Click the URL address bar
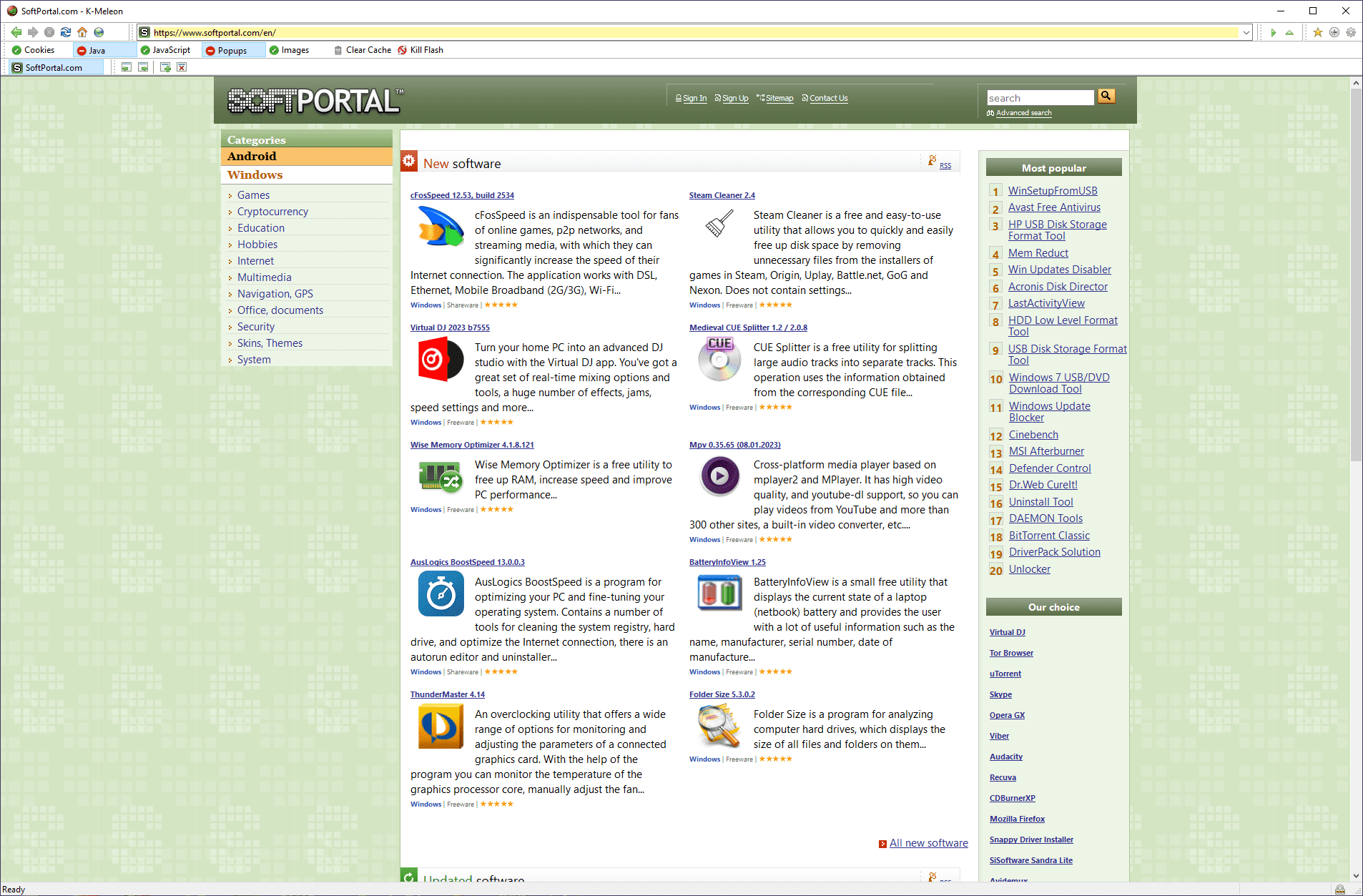Image resolution: width=1363 pixels, height=896 pixels. (695, 32)
